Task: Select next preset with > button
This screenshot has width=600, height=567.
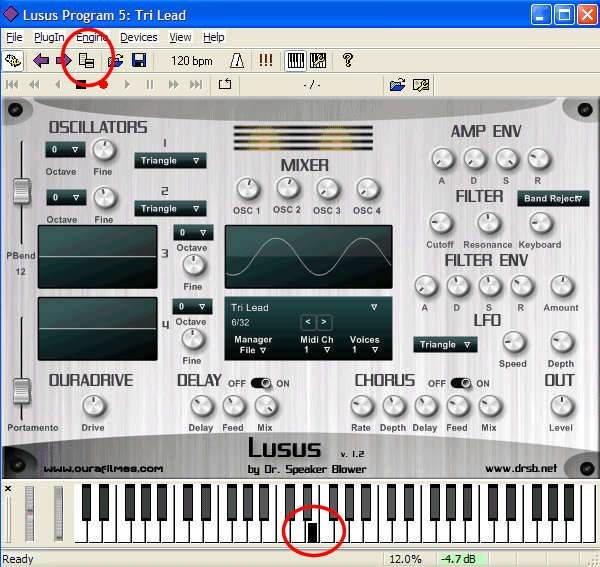Action: point(324,322)
